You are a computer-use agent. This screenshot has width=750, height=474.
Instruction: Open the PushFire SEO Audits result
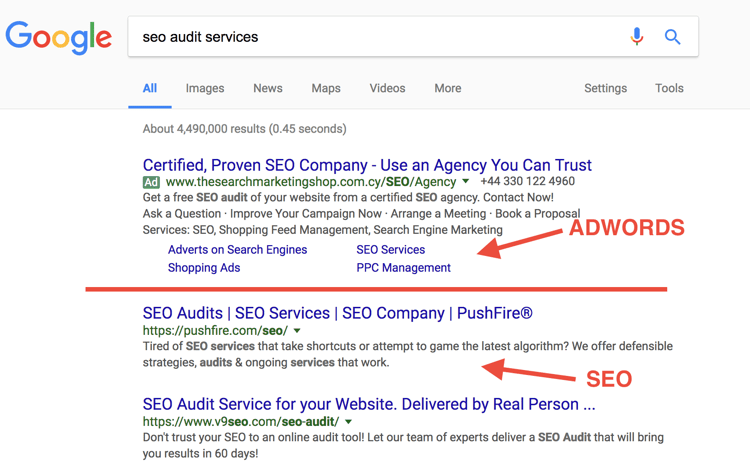[337, 313]
